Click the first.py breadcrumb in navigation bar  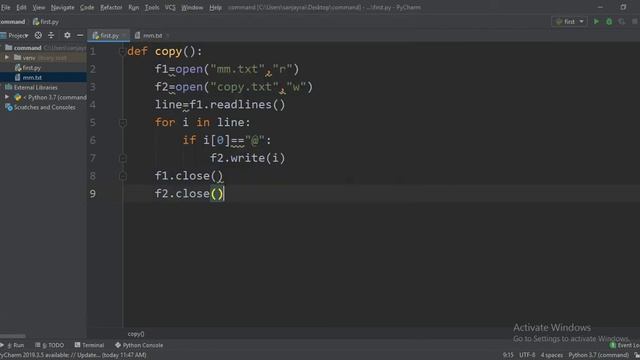[45, 22]
